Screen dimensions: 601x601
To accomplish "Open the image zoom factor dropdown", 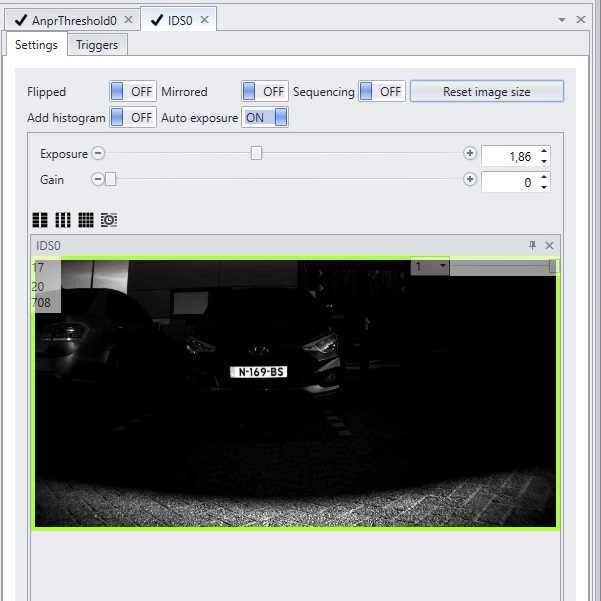I will pyautogui.click(x=430, y=266).
